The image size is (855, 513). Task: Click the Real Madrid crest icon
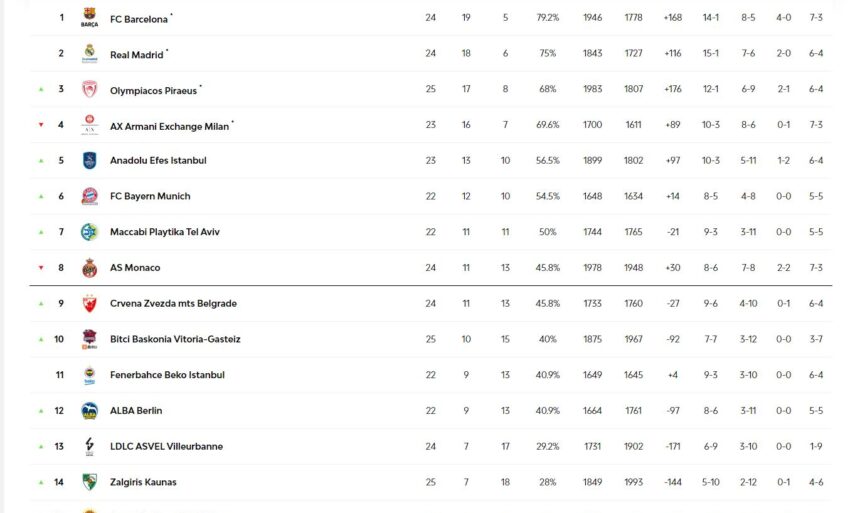coord(90,53)
